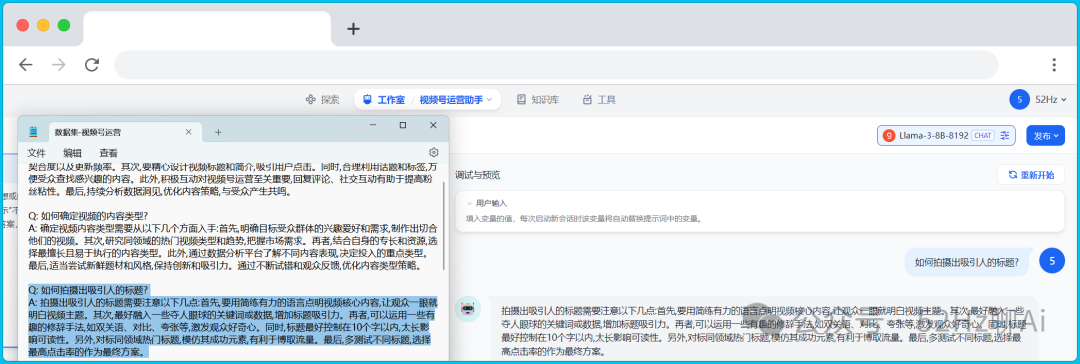
Task: Select the 工作室 tab
Action: point(384,99)
